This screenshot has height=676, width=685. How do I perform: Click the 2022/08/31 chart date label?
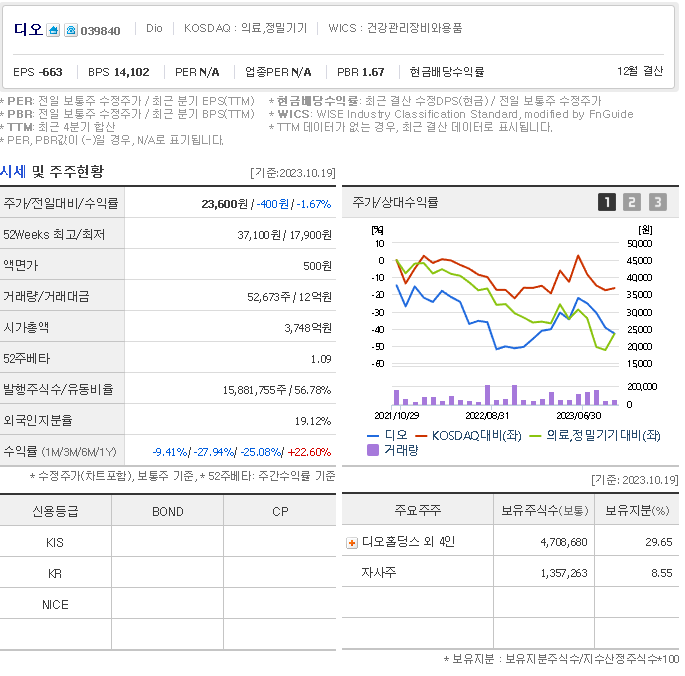pos(487,416)
